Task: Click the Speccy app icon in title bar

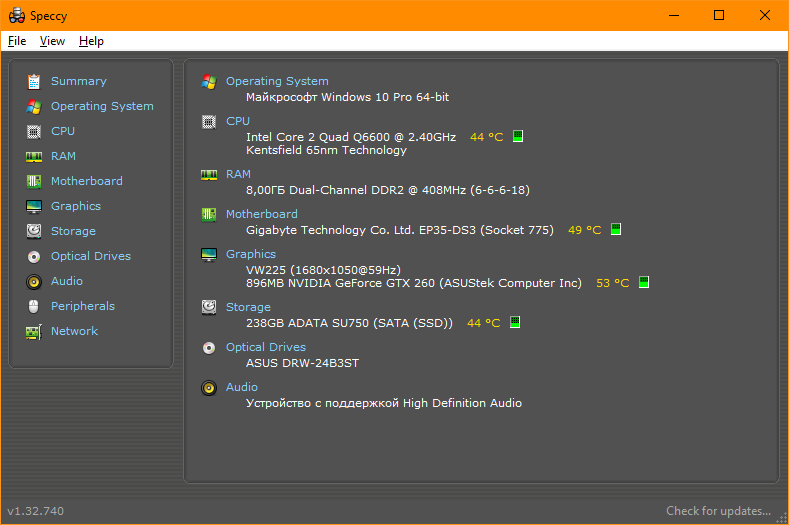Action: 17,16
